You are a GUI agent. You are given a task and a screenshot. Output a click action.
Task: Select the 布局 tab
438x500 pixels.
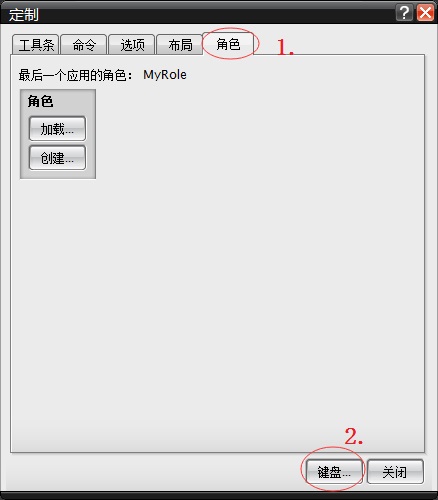click(180, 45)
